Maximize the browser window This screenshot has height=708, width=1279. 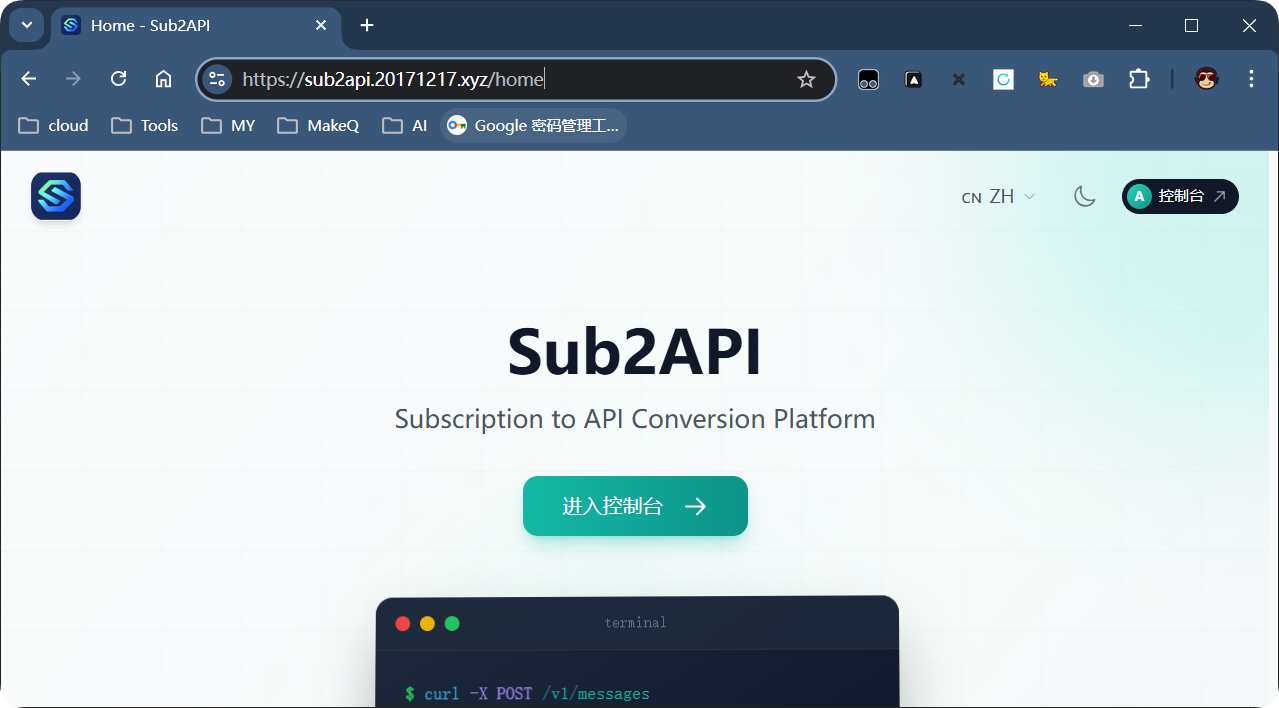point(1191,25)
